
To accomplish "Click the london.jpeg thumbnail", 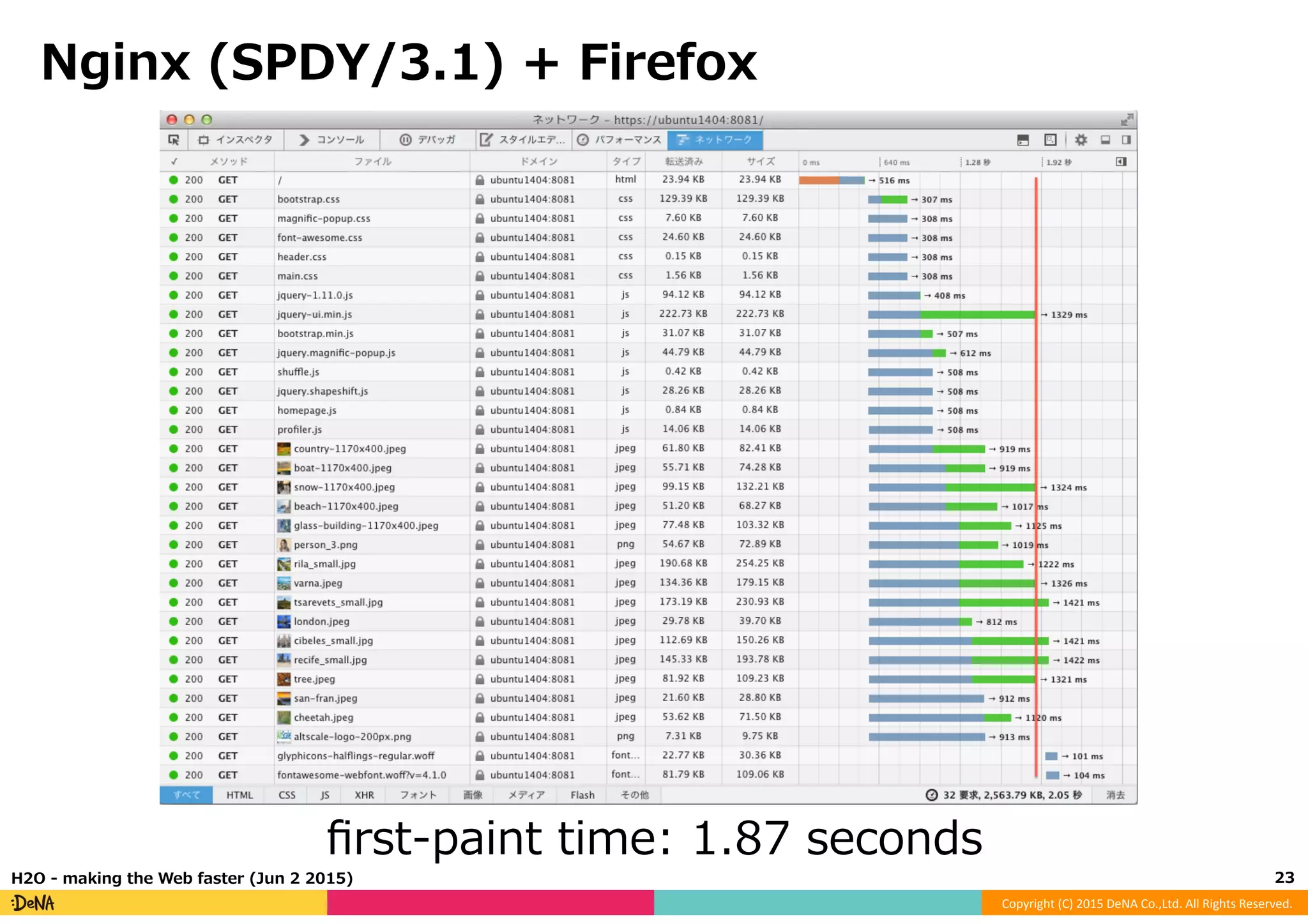I will tap(284, 621).
